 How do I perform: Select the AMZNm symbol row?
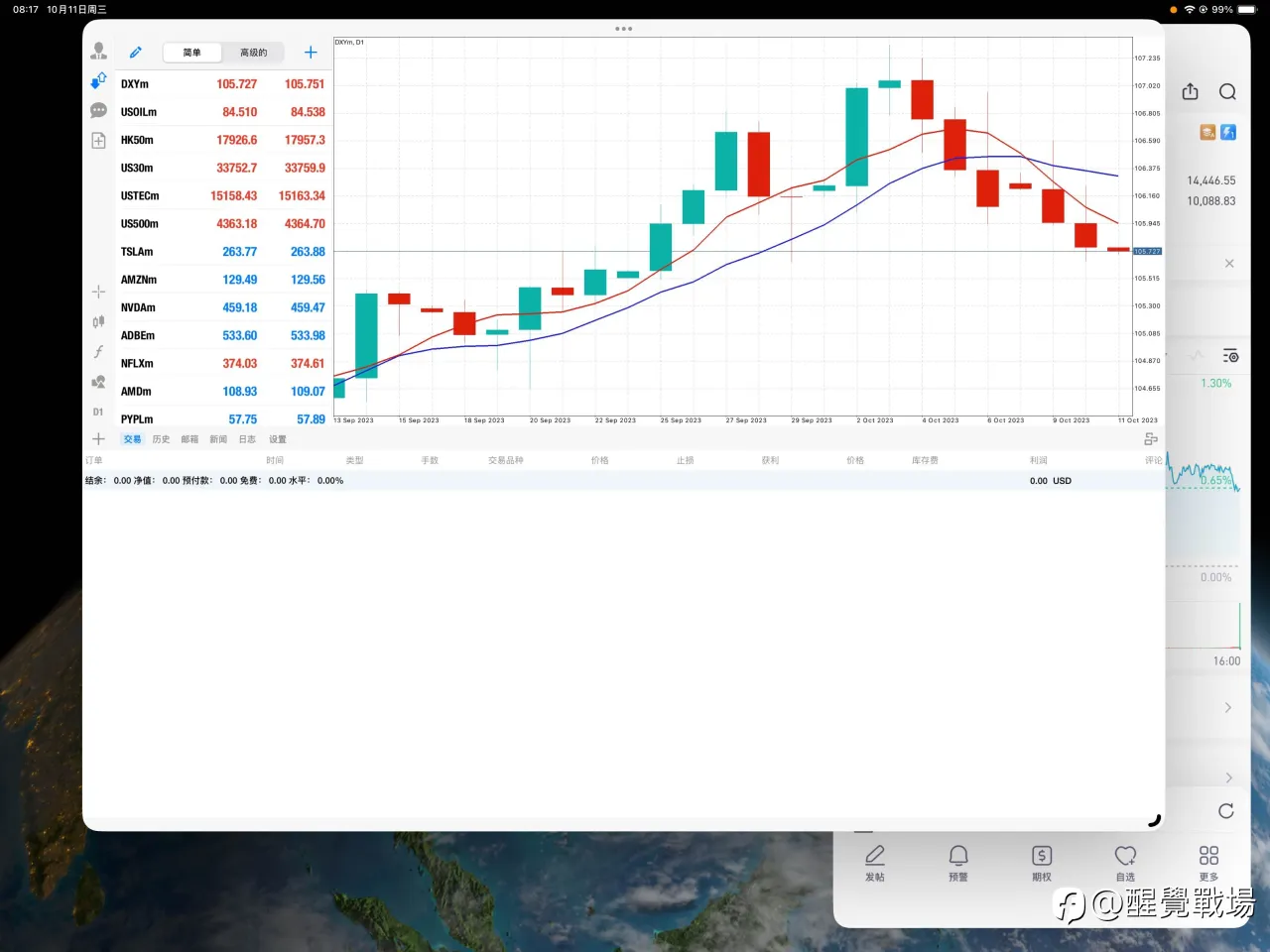(x=223, y=280)
